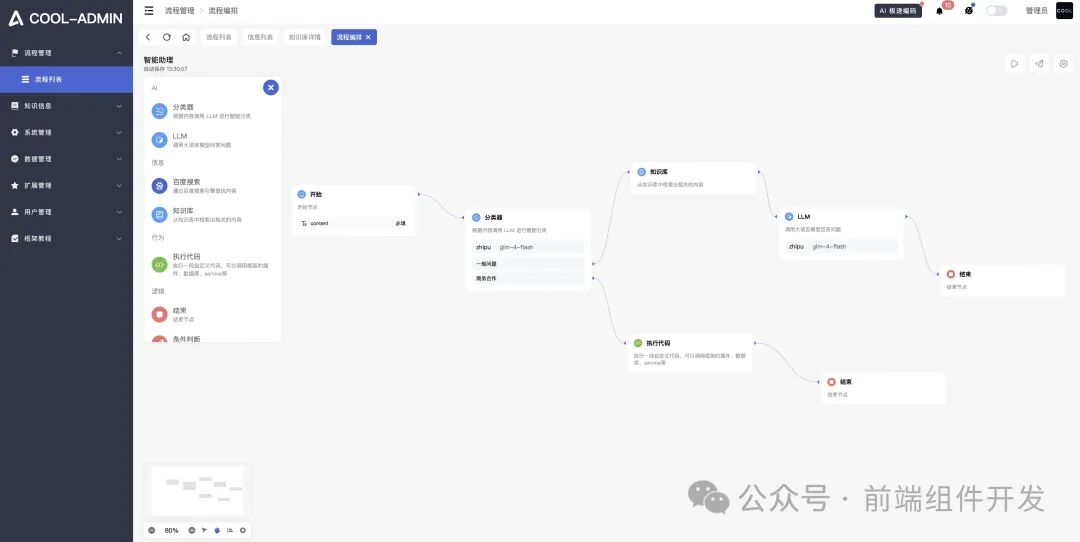This screenshot has height=542, width=1080.
Task: Add a 知识库 node from the palette
Action: tap(212, 214)
